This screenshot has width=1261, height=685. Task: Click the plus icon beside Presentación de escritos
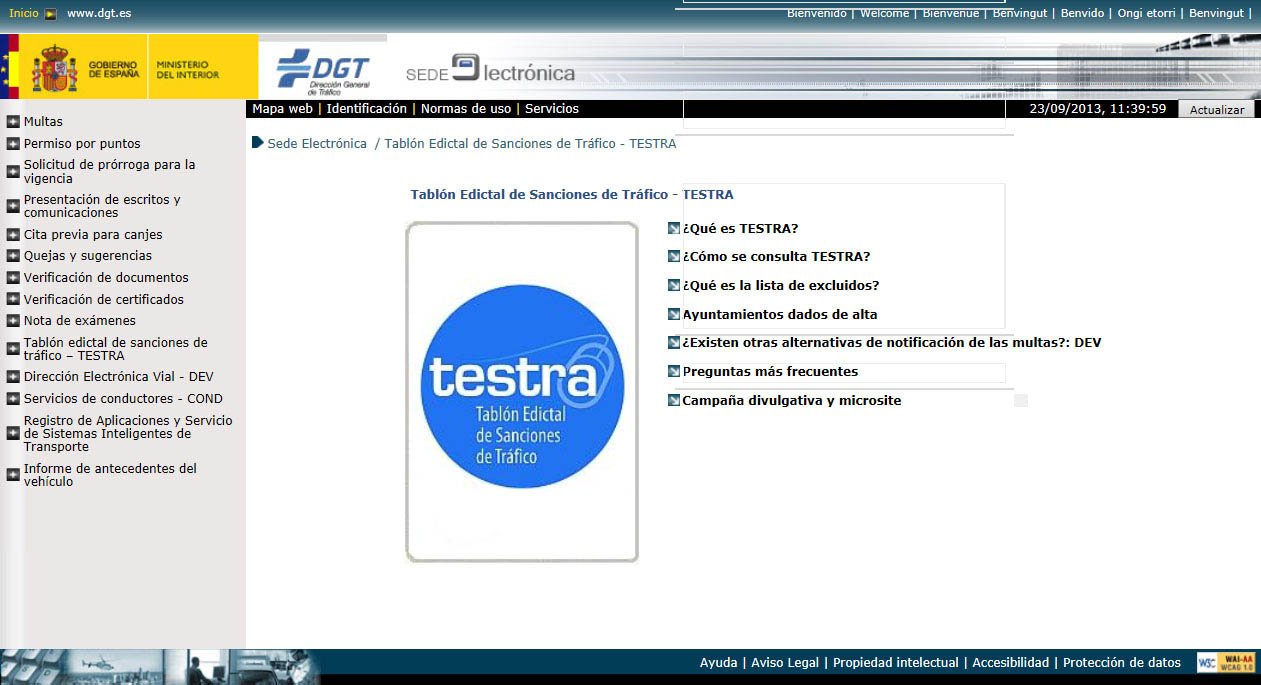point(13,206)
